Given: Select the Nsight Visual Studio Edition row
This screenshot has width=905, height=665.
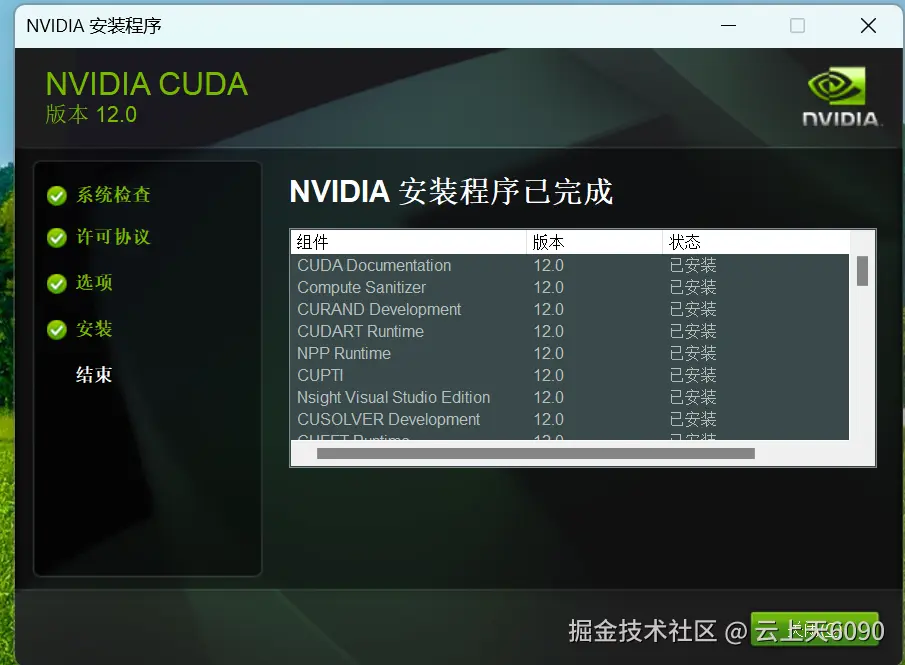Looking at the screenshot, I should [570, 397].
